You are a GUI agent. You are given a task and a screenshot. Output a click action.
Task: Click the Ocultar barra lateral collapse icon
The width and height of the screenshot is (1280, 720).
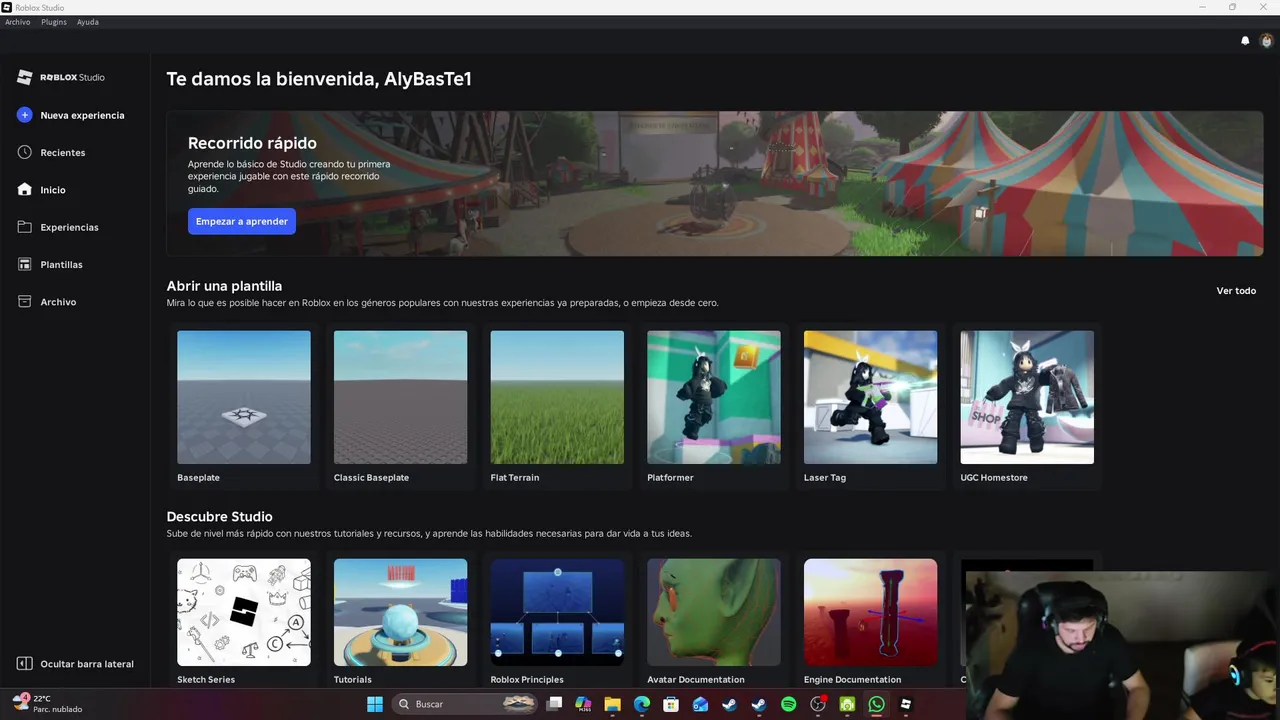point(25,664)
